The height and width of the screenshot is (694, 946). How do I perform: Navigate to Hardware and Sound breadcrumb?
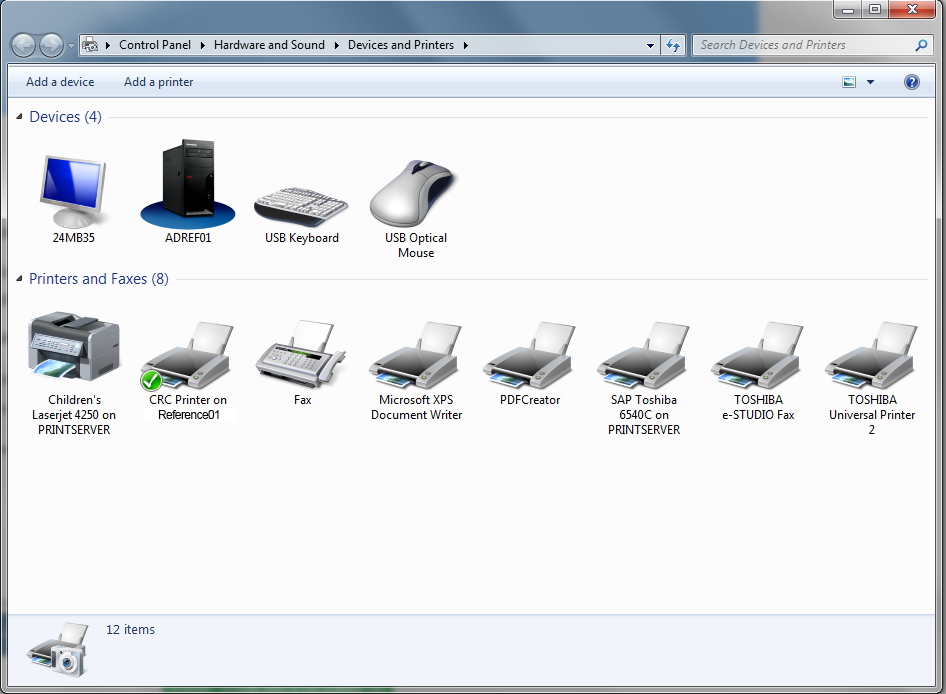(269, 45)
